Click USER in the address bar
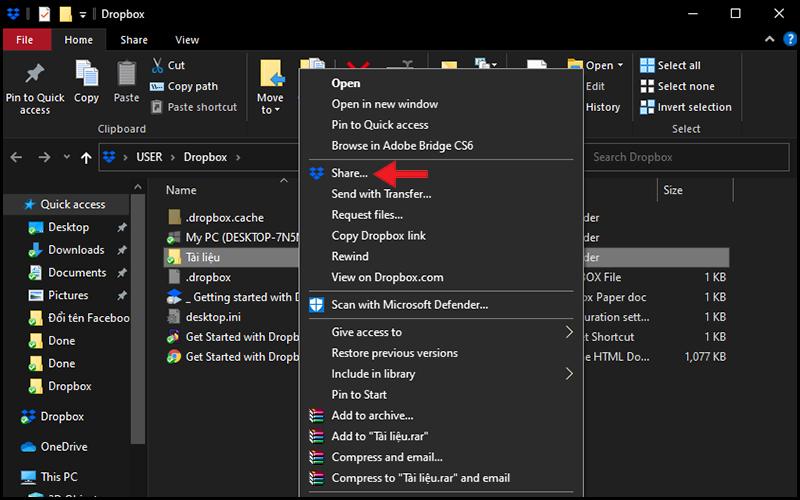 point(149,157)
